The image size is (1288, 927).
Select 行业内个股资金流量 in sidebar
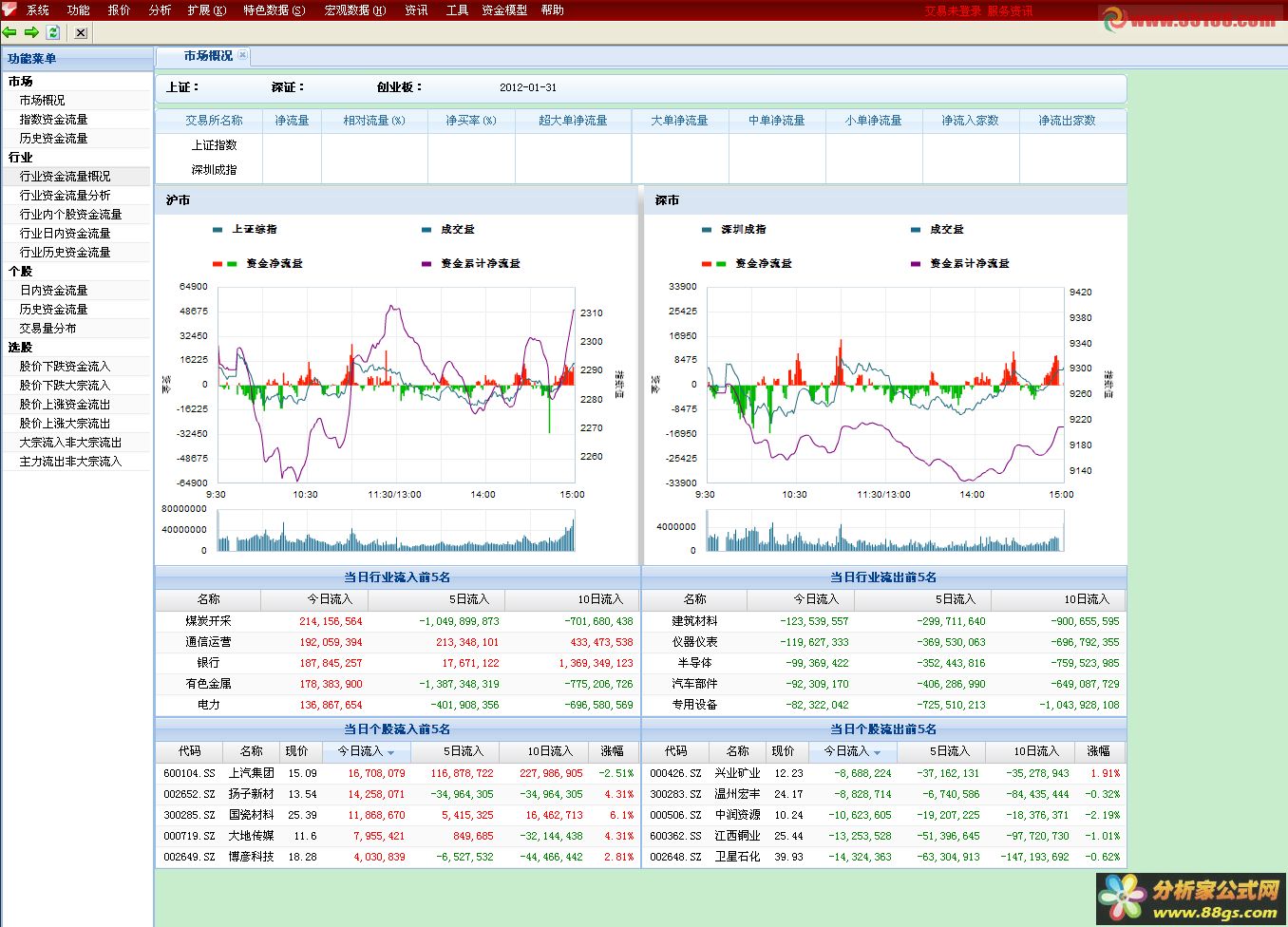click(x=71, y=215)
